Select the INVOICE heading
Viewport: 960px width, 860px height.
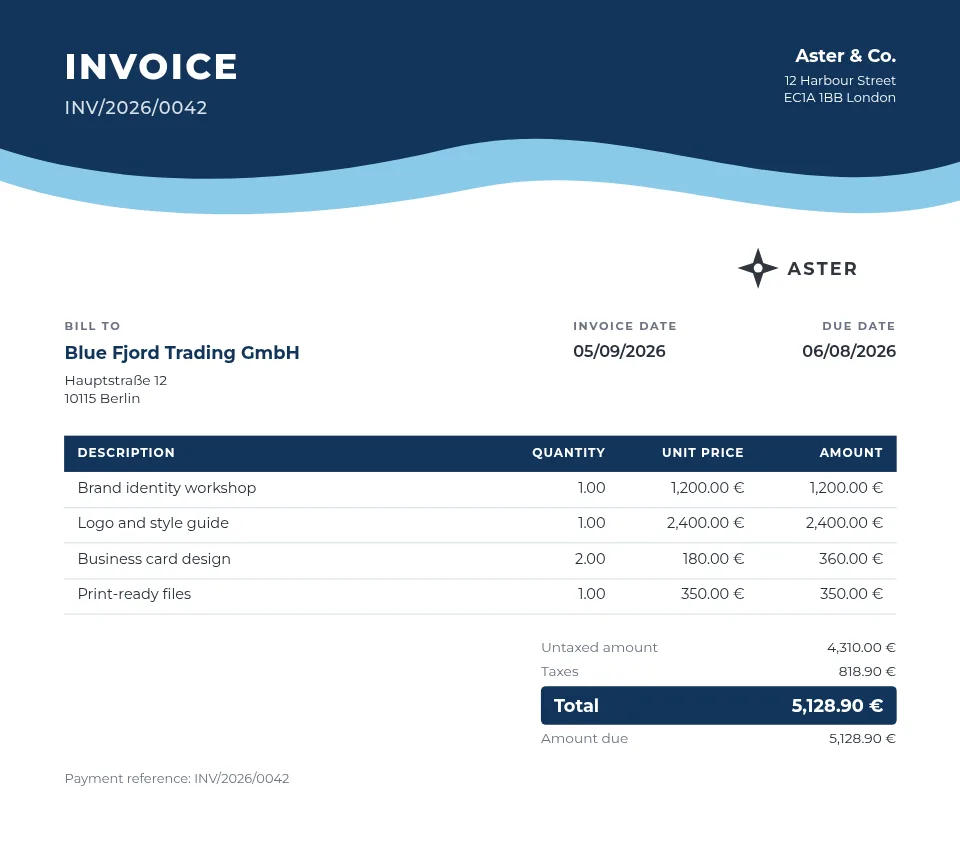point(151,67)
